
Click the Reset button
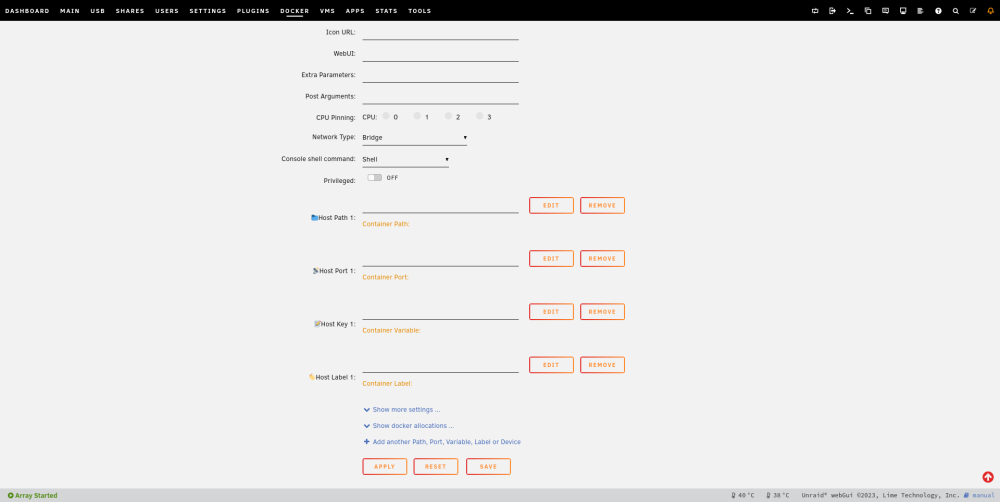coord(436,466)
